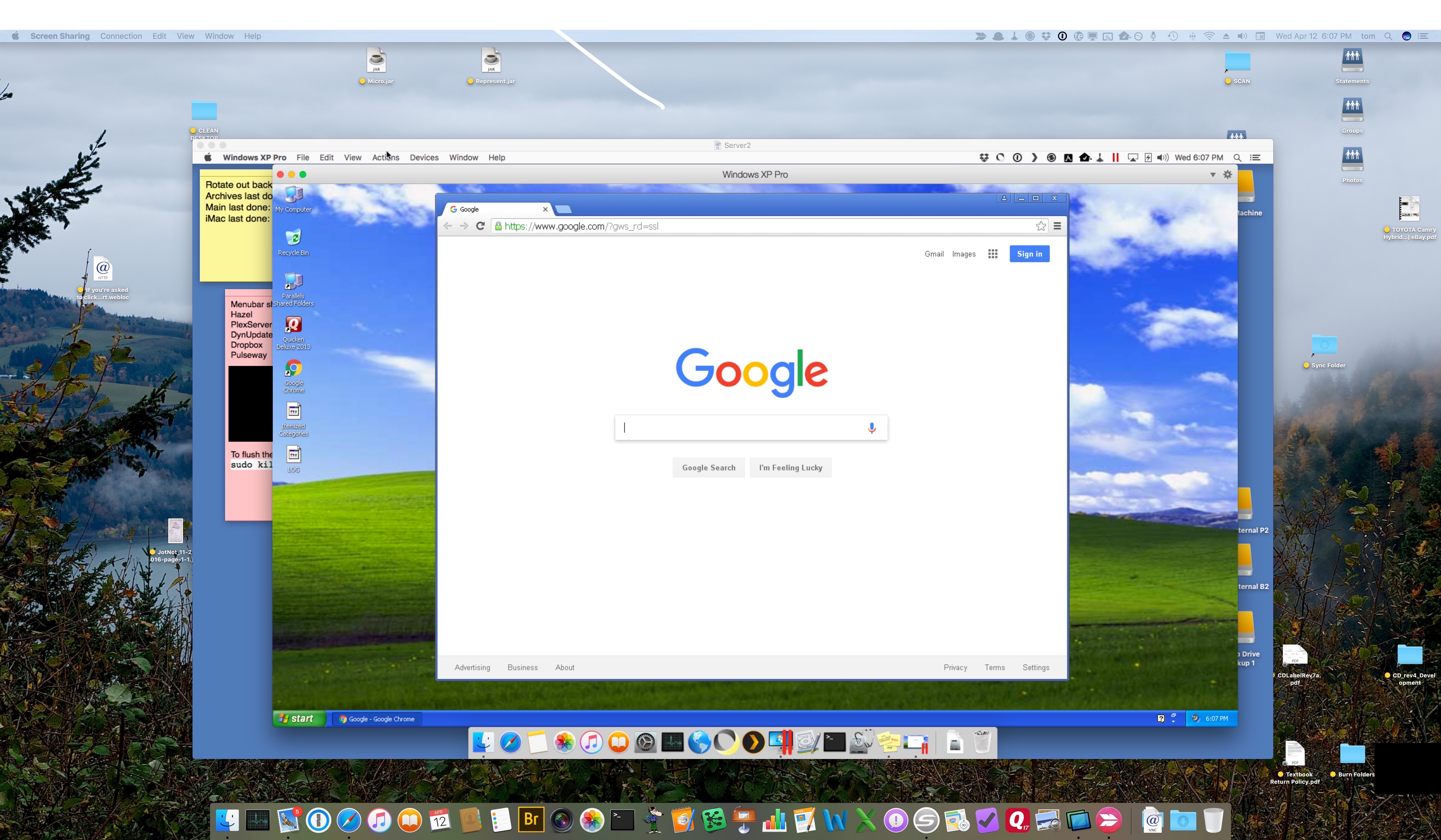The width and height of the screenshot is (1441, 840).
Task: Click the Windows XP start button
Action: click(x=299, y=718)
